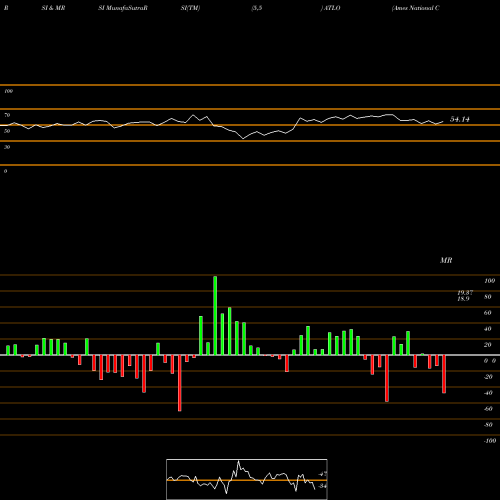The image size is (500, 500).
Task: Select the MR histogram title label
Action: coord(446,260)
